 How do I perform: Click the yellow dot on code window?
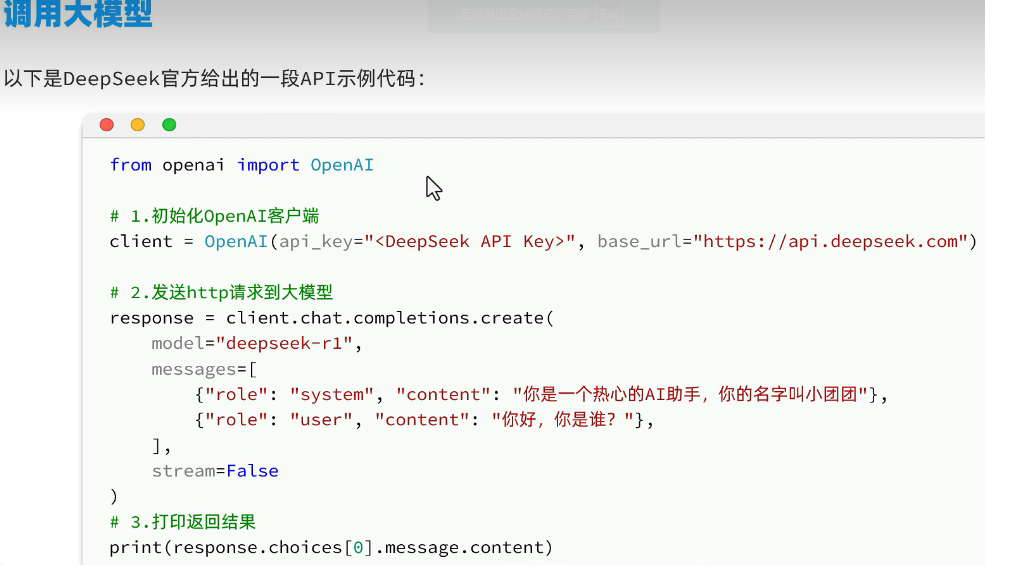[138, 125]
